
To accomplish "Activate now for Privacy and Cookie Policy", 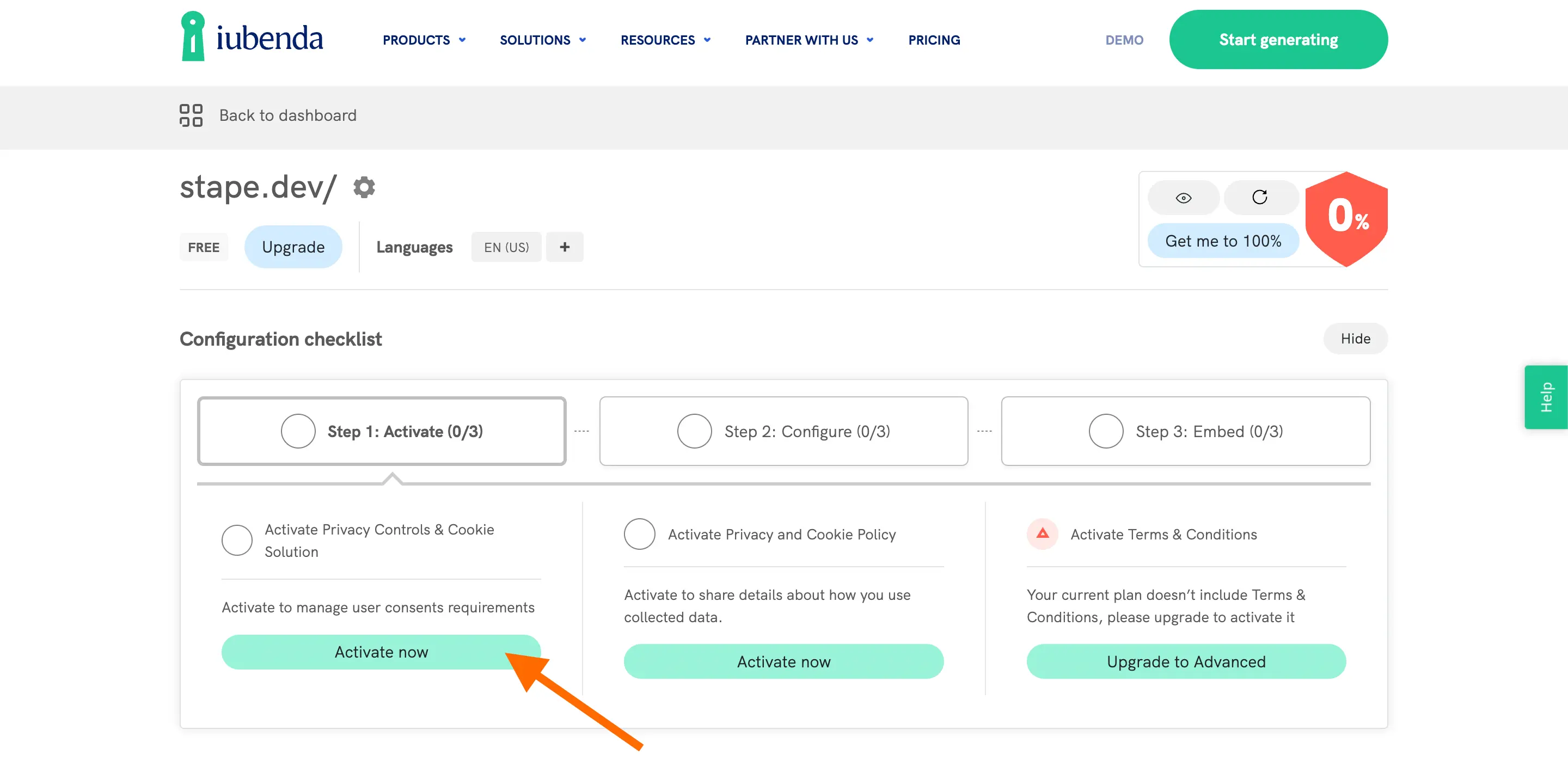I will (x=783, y=662).
